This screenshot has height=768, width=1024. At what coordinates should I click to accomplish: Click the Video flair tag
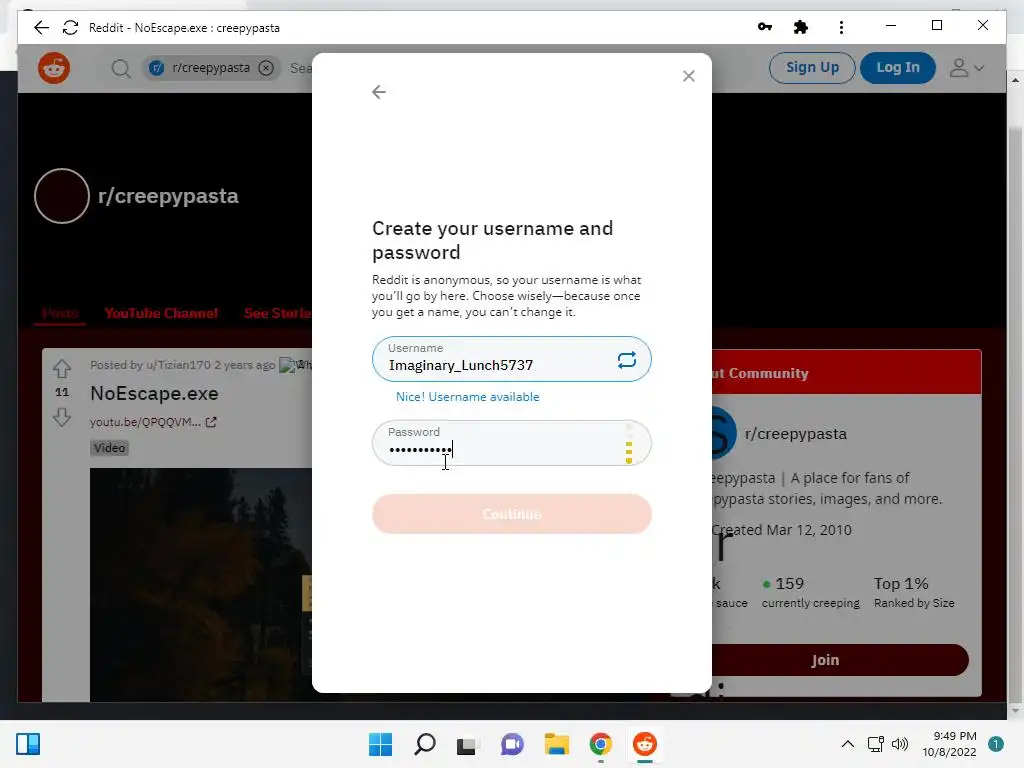pyautogui.click(x=109, y=448)
